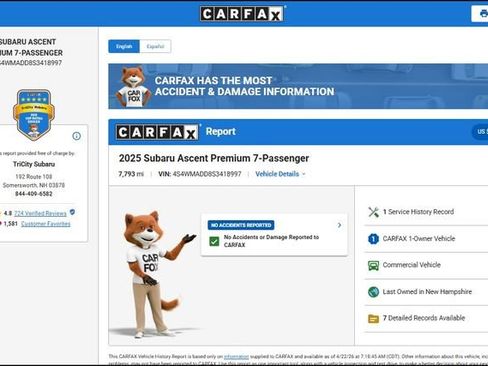The image size is (488, 366).
Task: Open the accident and damage information banner
Action: click(x=298, y=86)
